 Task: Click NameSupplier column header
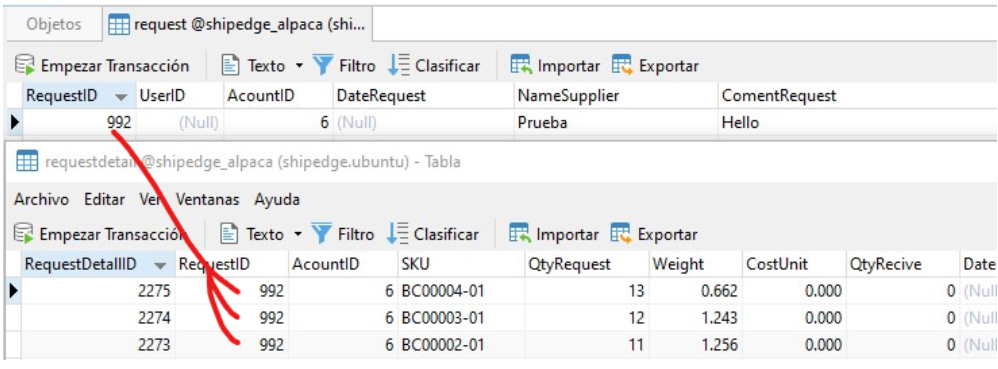616,96
